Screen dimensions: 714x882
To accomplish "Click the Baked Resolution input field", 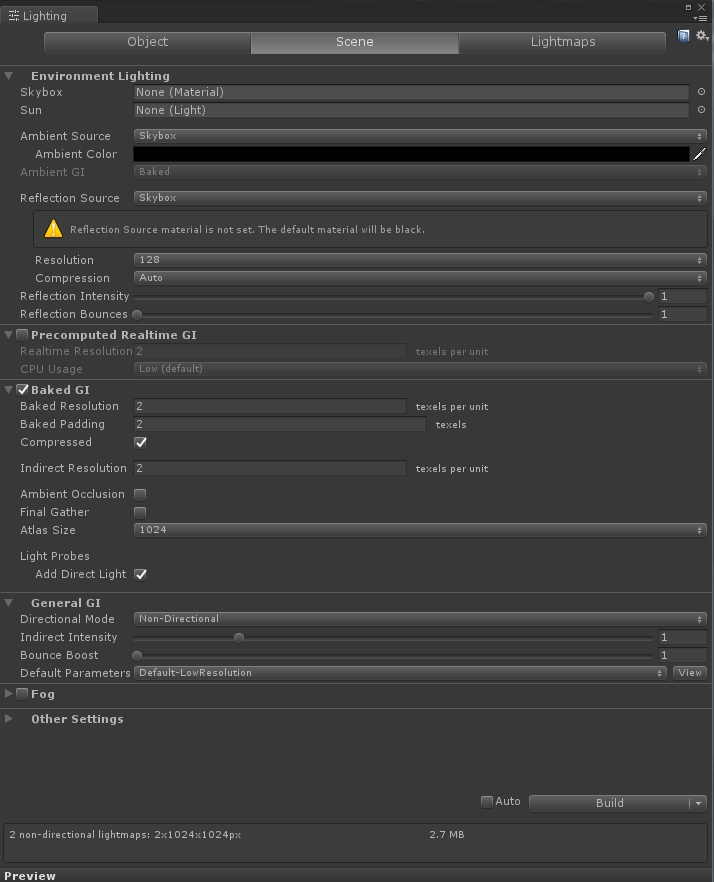I will (x=270, y=406).
